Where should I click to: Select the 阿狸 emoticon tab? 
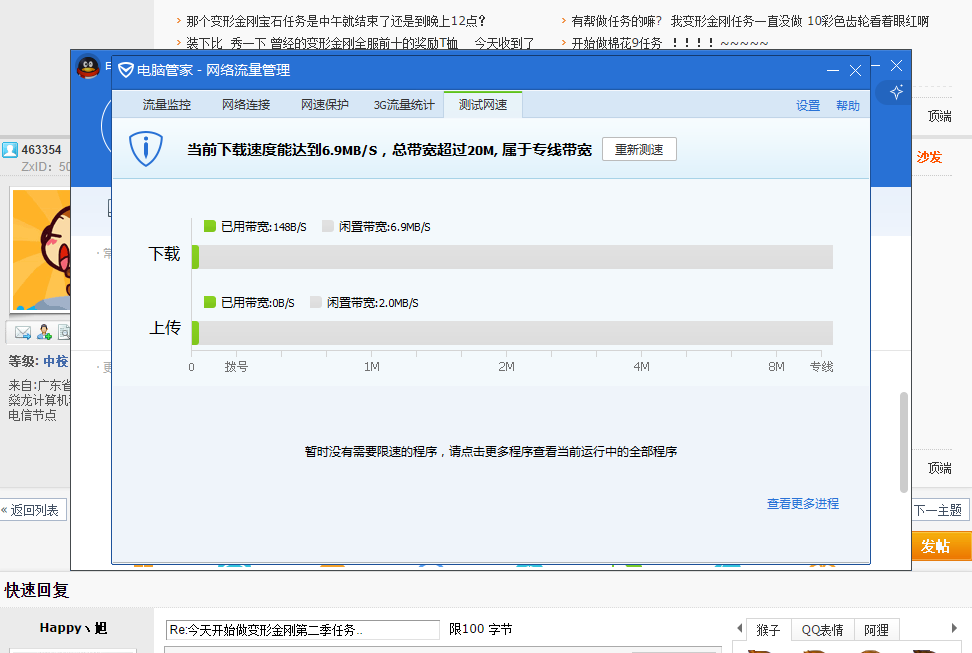pyautogui.click(x=877, y=630)
